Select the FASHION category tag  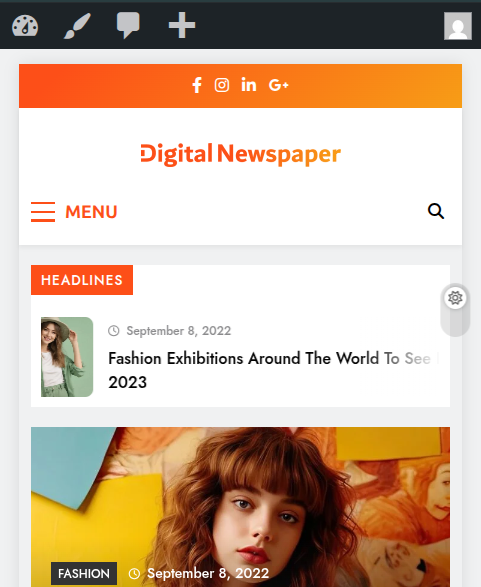click(84, 573)
